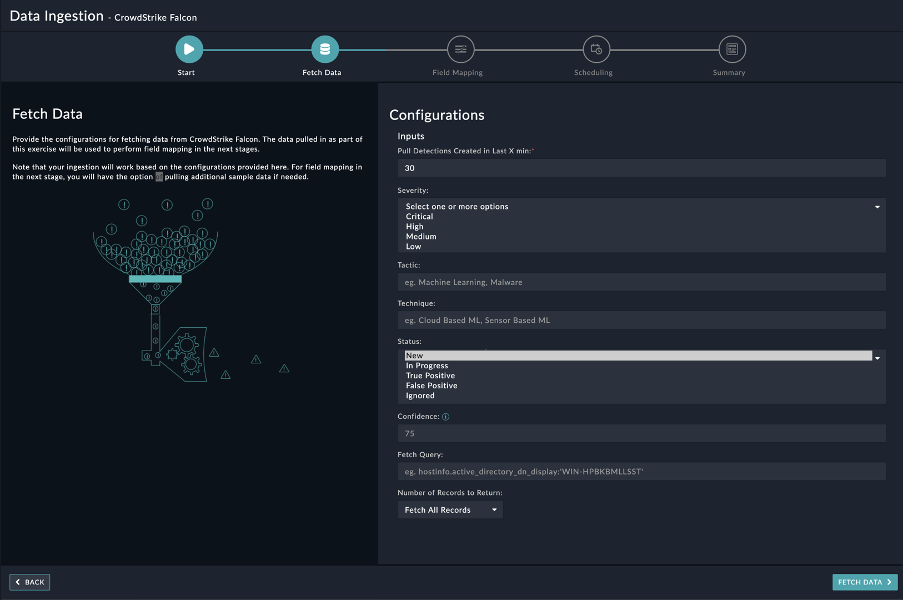Screen dimensions: 904x600
Task: Select Critical in the Severity list
Action: [419, 217]
